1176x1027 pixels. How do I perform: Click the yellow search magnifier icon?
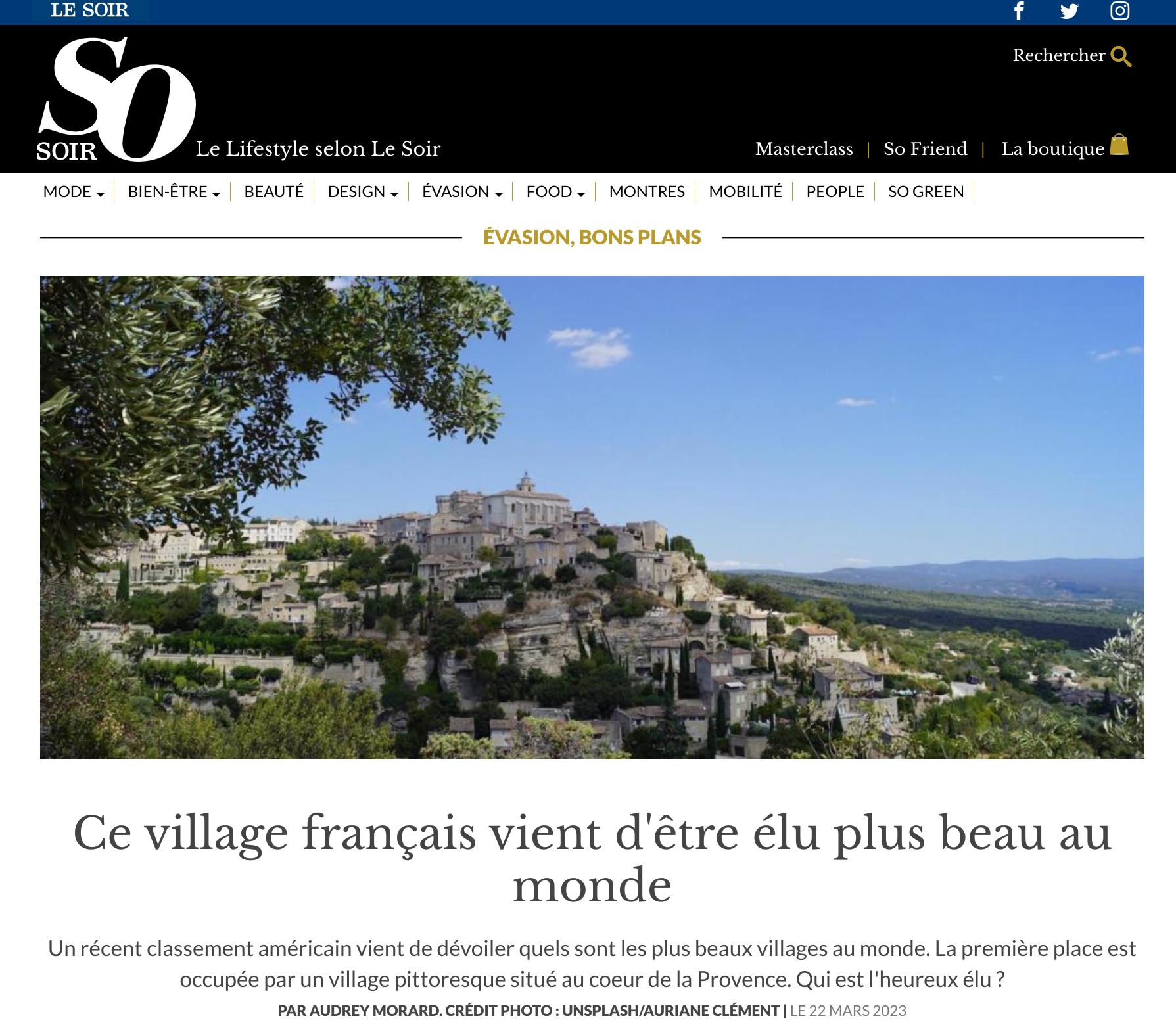coord(1121,57)
